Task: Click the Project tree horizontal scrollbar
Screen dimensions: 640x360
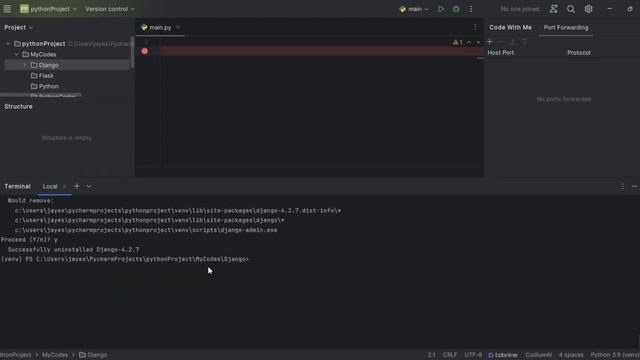Action: tap(41, 95)
